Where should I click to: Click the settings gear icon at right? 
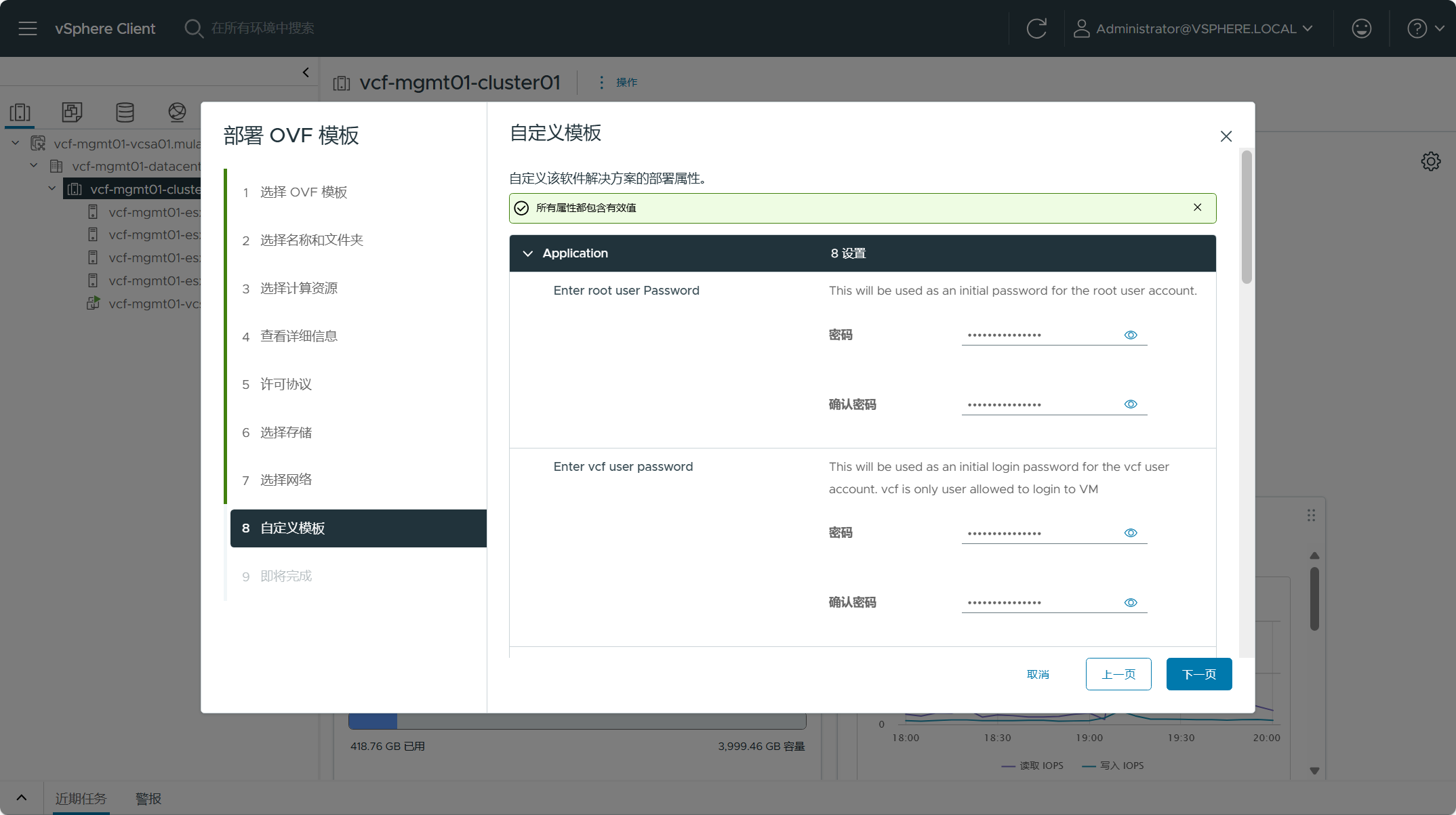[x=1430, y=161]
